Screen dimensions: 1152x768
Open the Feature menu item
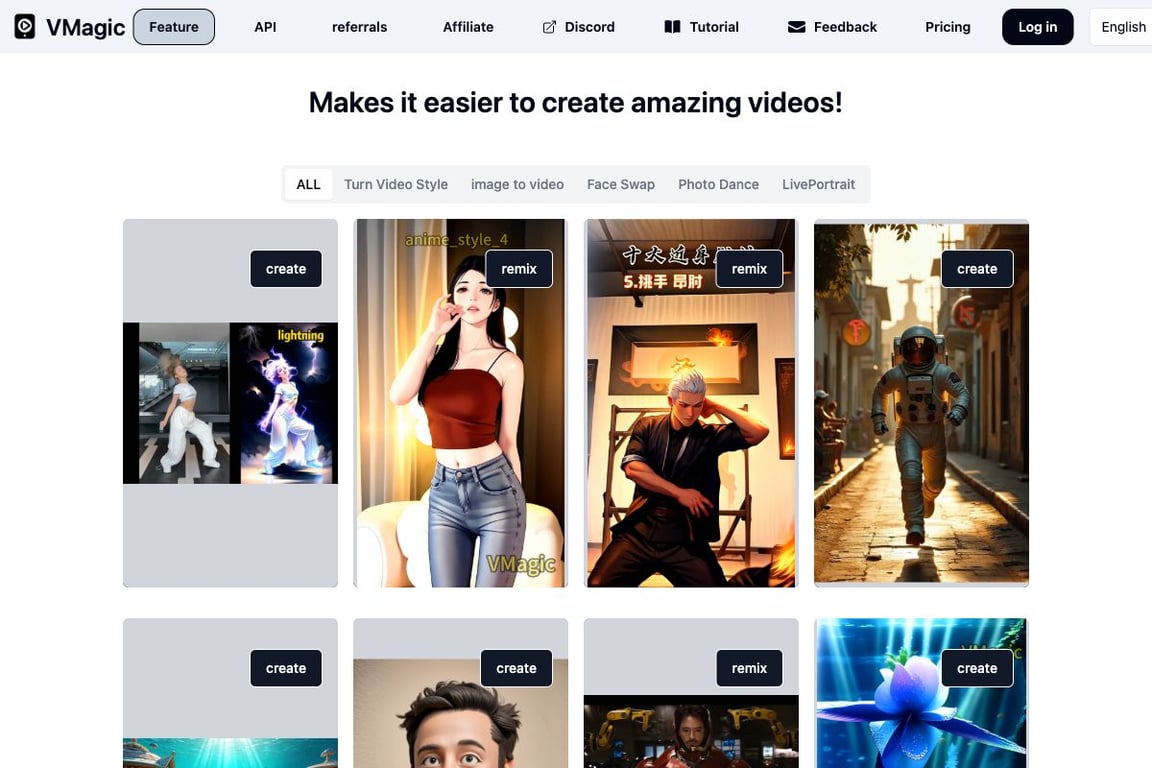pyautogui.click(x=174, y=26)
